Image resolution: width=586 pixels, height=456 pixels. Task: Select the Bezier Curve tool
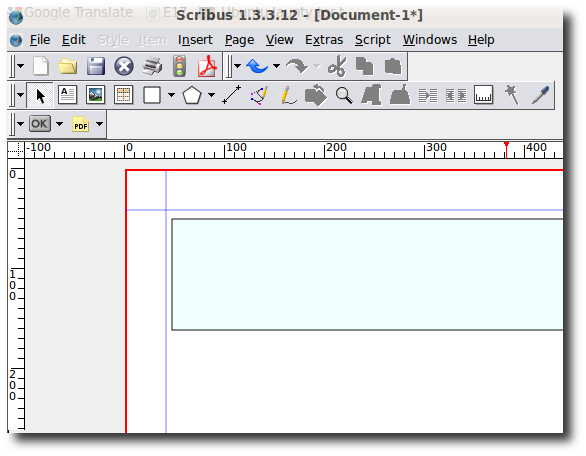259,95
